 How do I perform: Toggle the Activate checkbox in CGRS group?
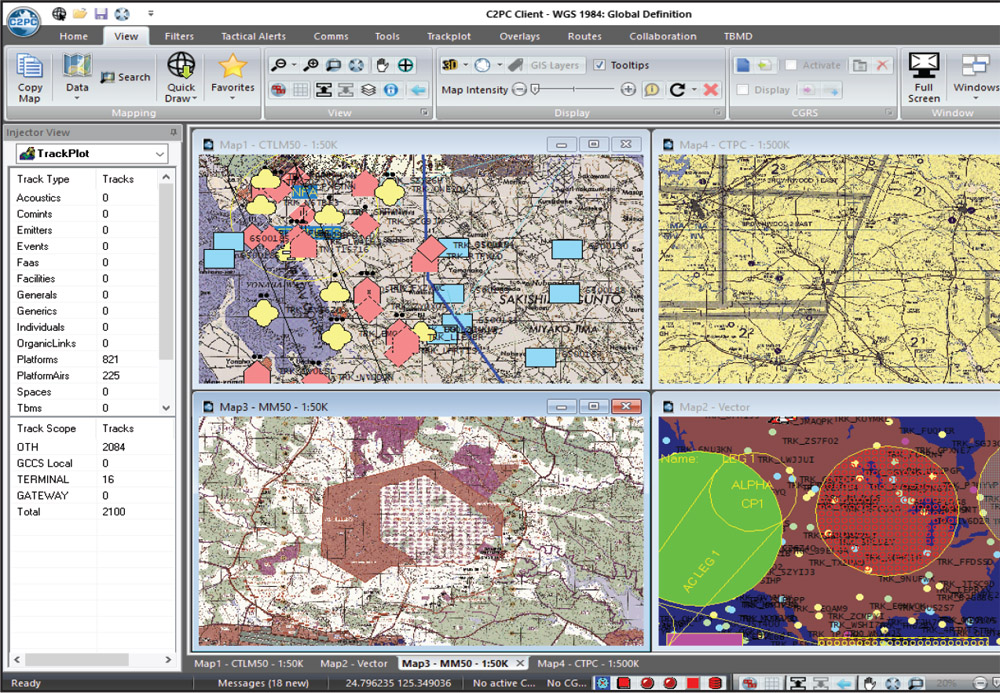[791, 65]
